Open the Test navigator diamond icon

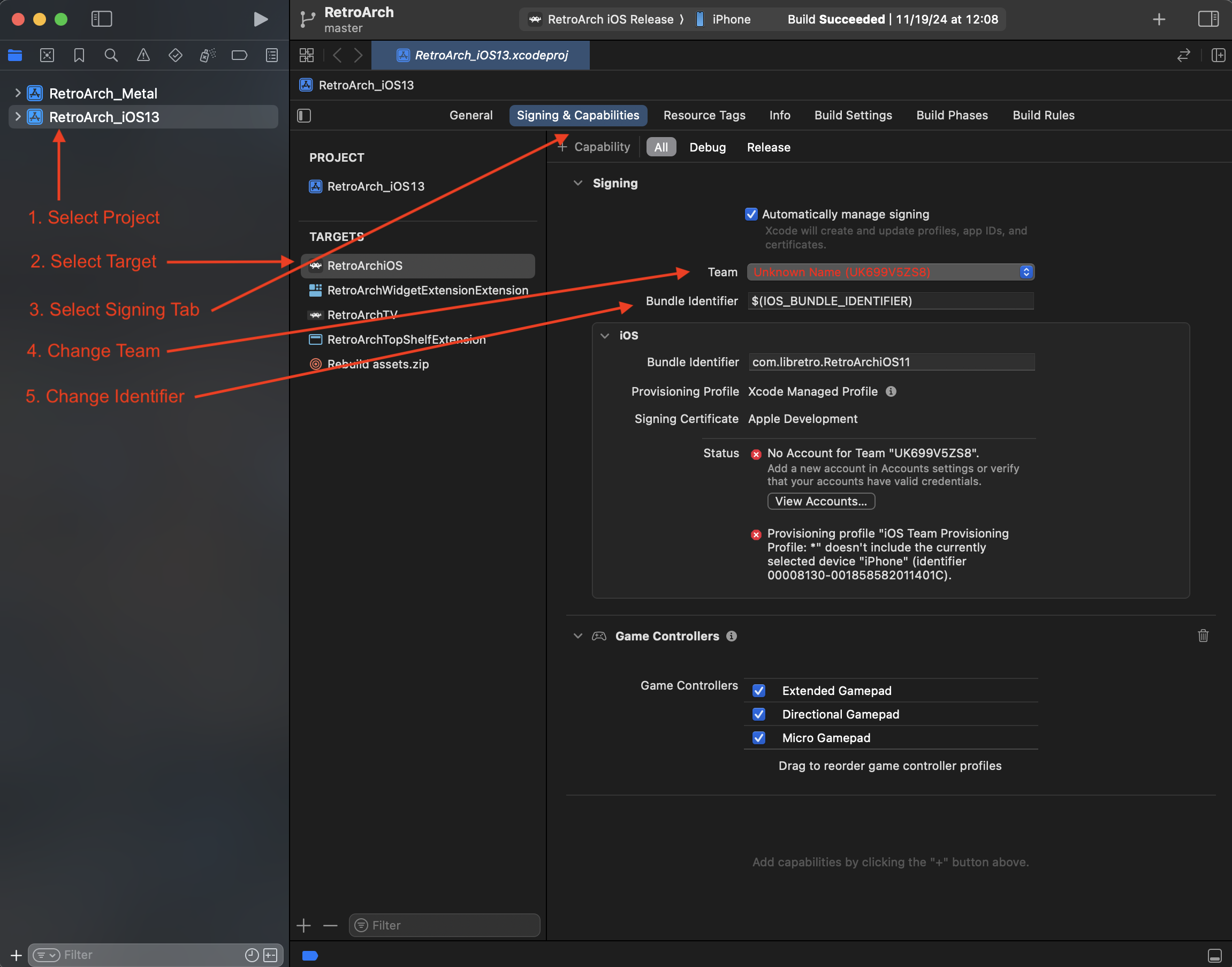pos(176,56)
